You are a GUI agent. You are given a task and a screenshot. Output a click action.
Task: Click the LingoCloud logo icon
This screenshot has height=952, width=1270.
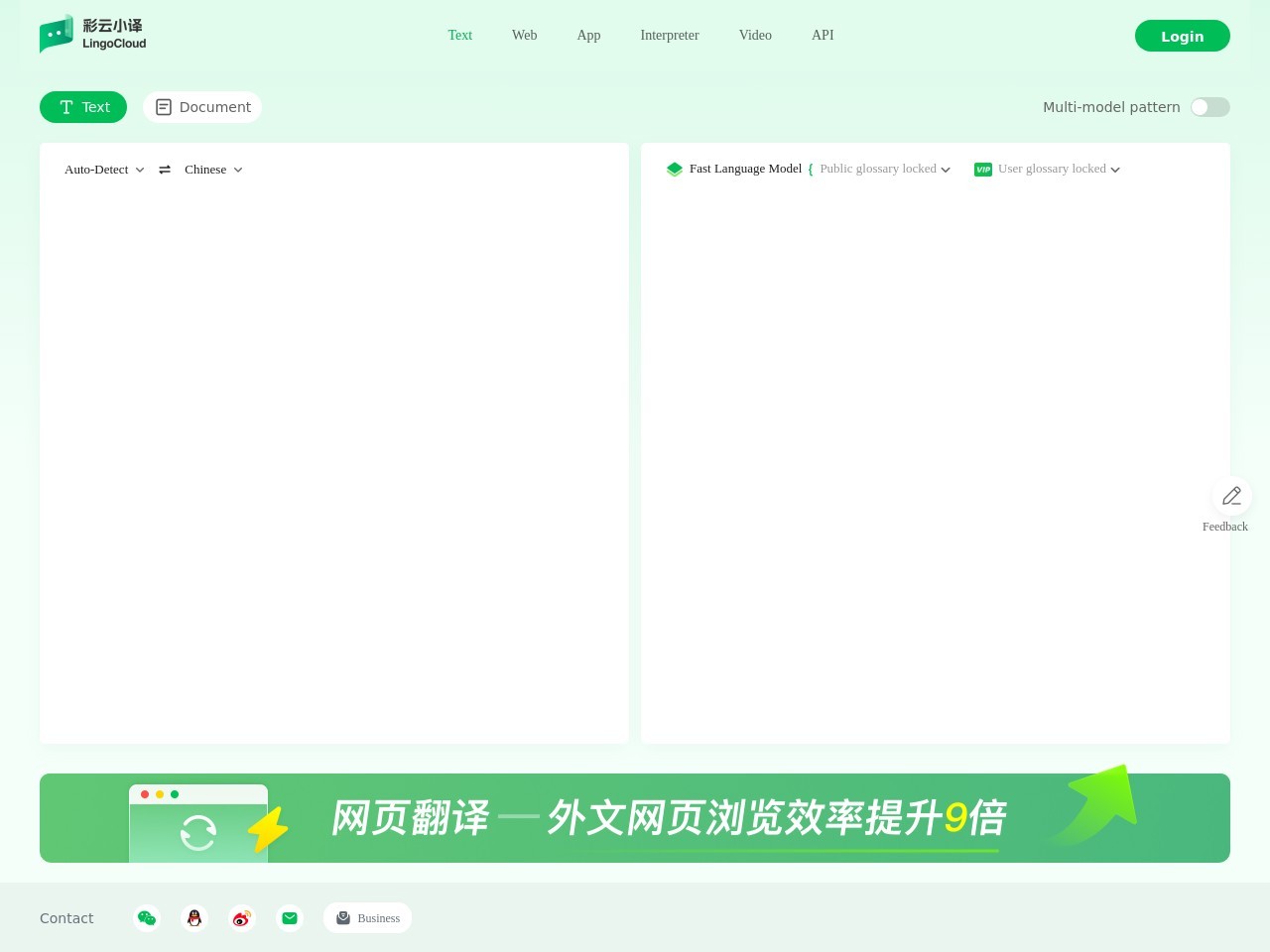57,34
